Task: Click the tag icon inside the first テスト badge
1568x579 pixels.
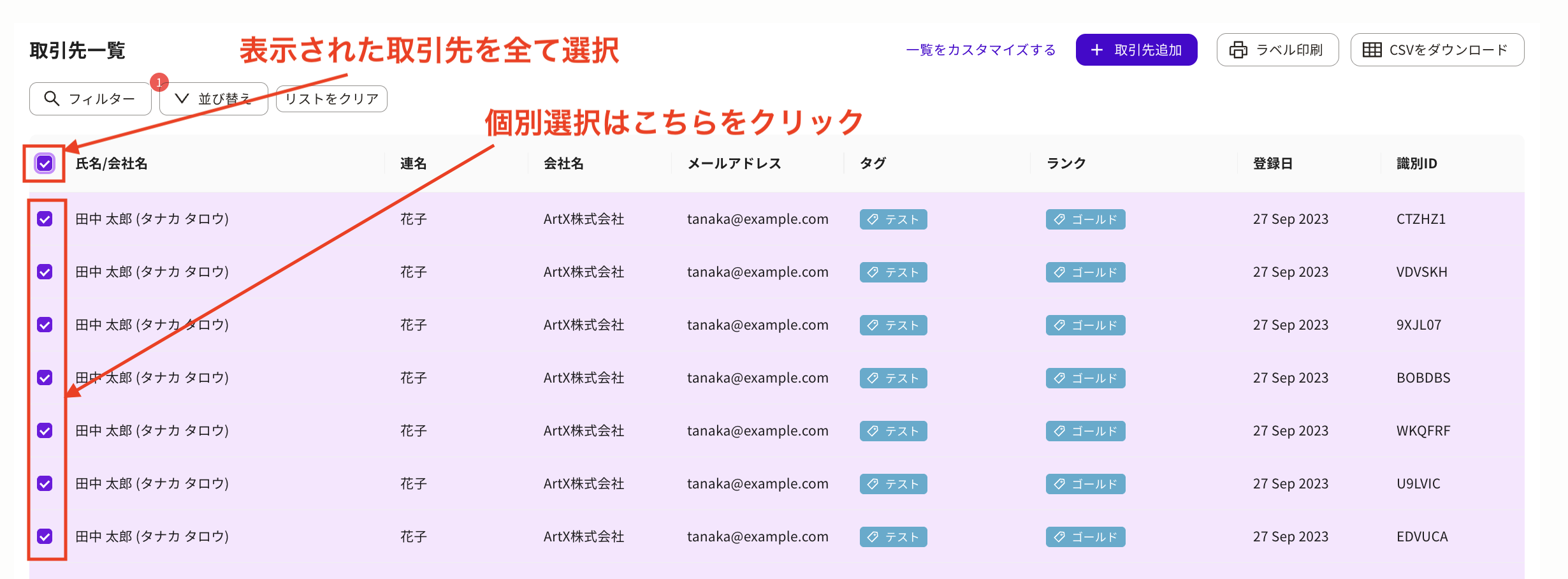Action: pyautogui.click(x=873, y=219)
